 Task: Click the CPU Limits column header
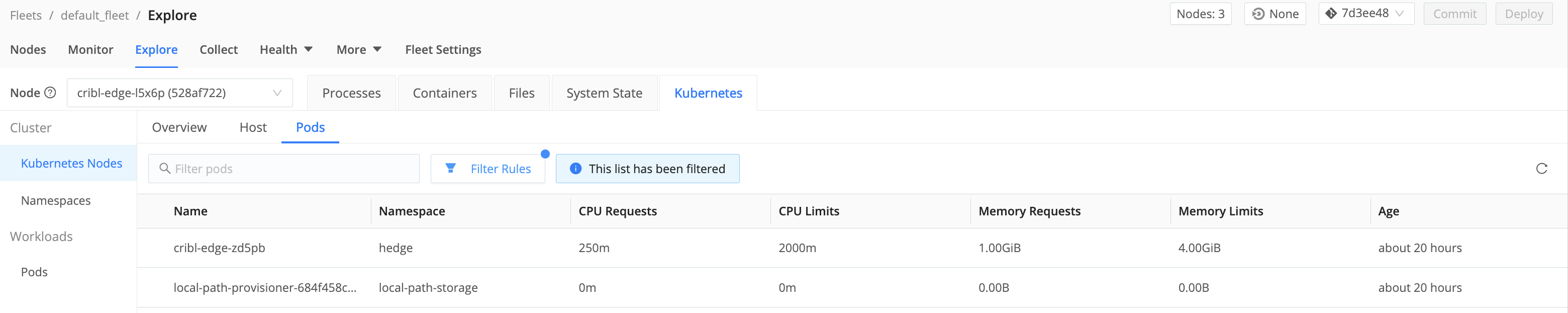point(808,211)
